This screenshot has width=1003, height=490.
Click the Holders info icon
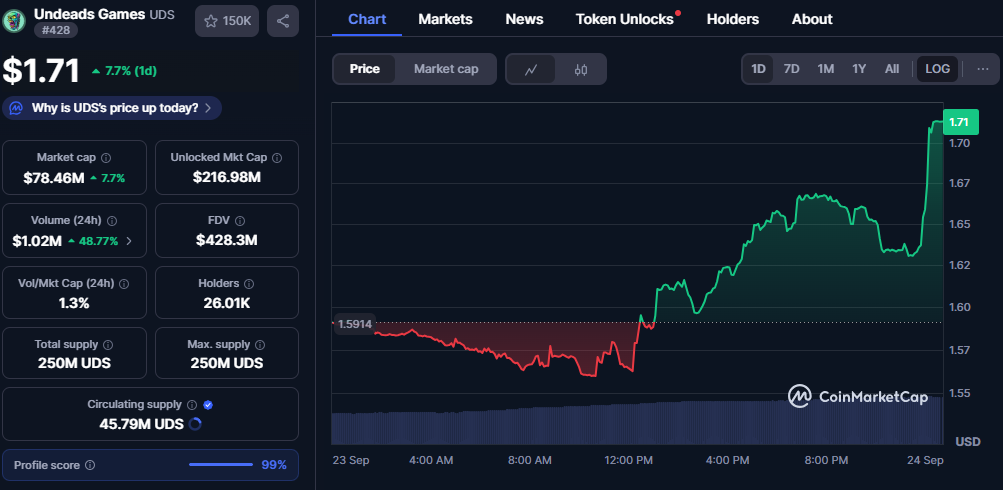click(250, 283)
